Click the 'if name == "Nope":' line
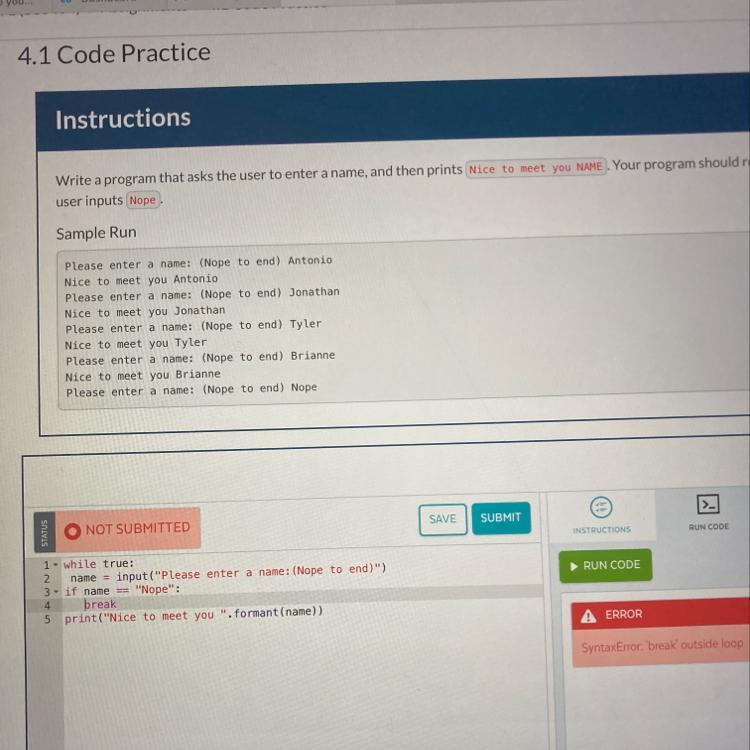Image resolution: width=750 pixels, height=750 pixels. coord(122,590)
